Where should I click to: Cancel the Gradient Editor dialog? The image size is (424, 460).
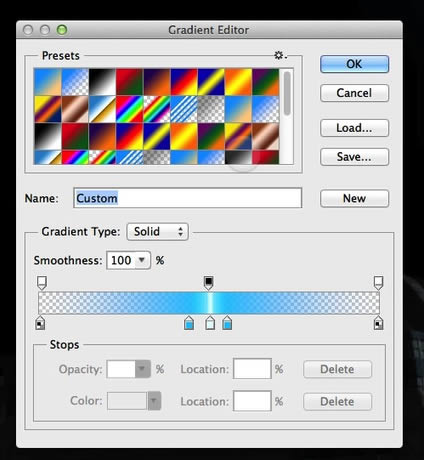354,93
